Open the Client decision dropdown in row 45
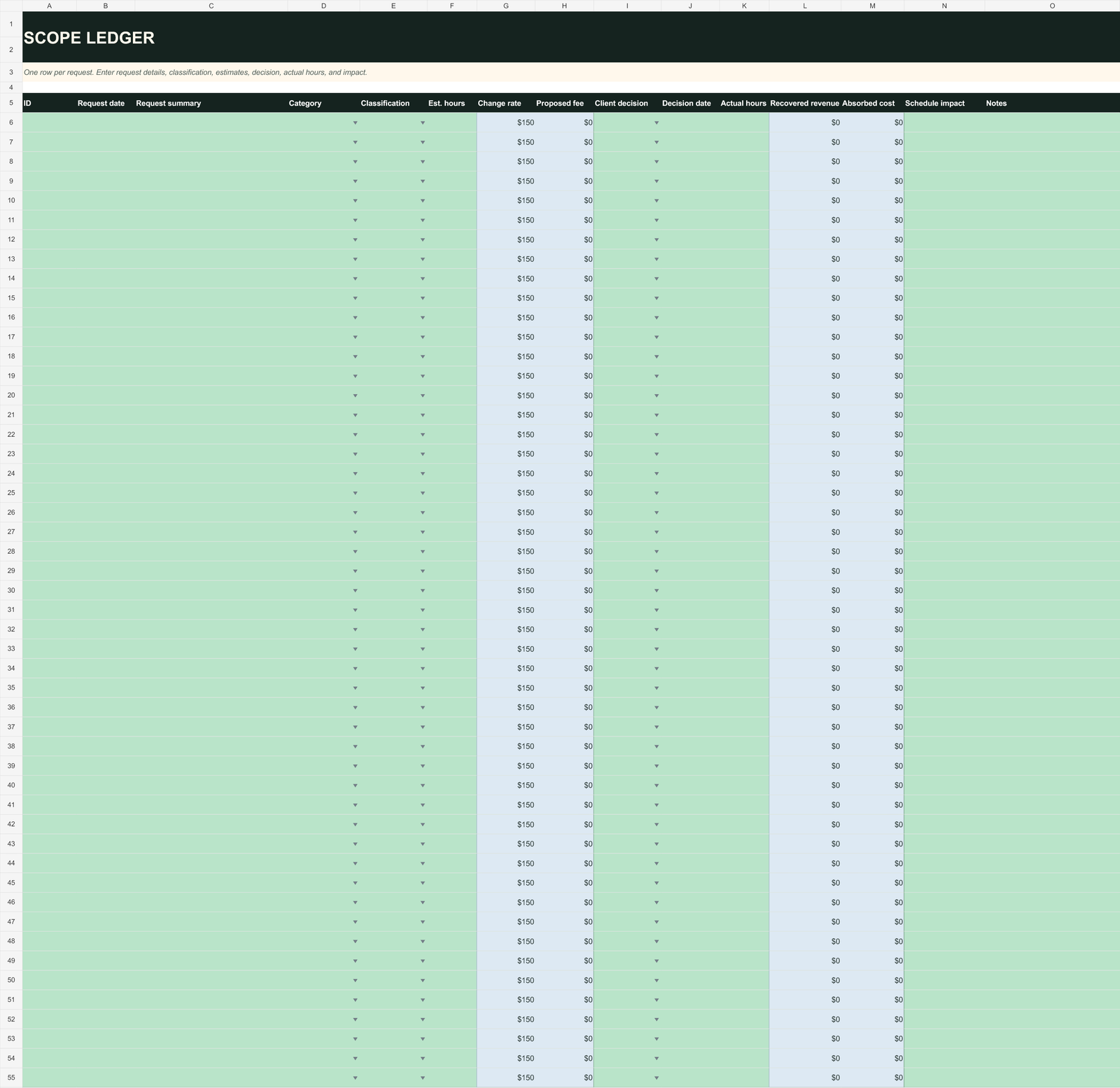The height and width of the screenshot is (1088, 1120). click(657, 883)
